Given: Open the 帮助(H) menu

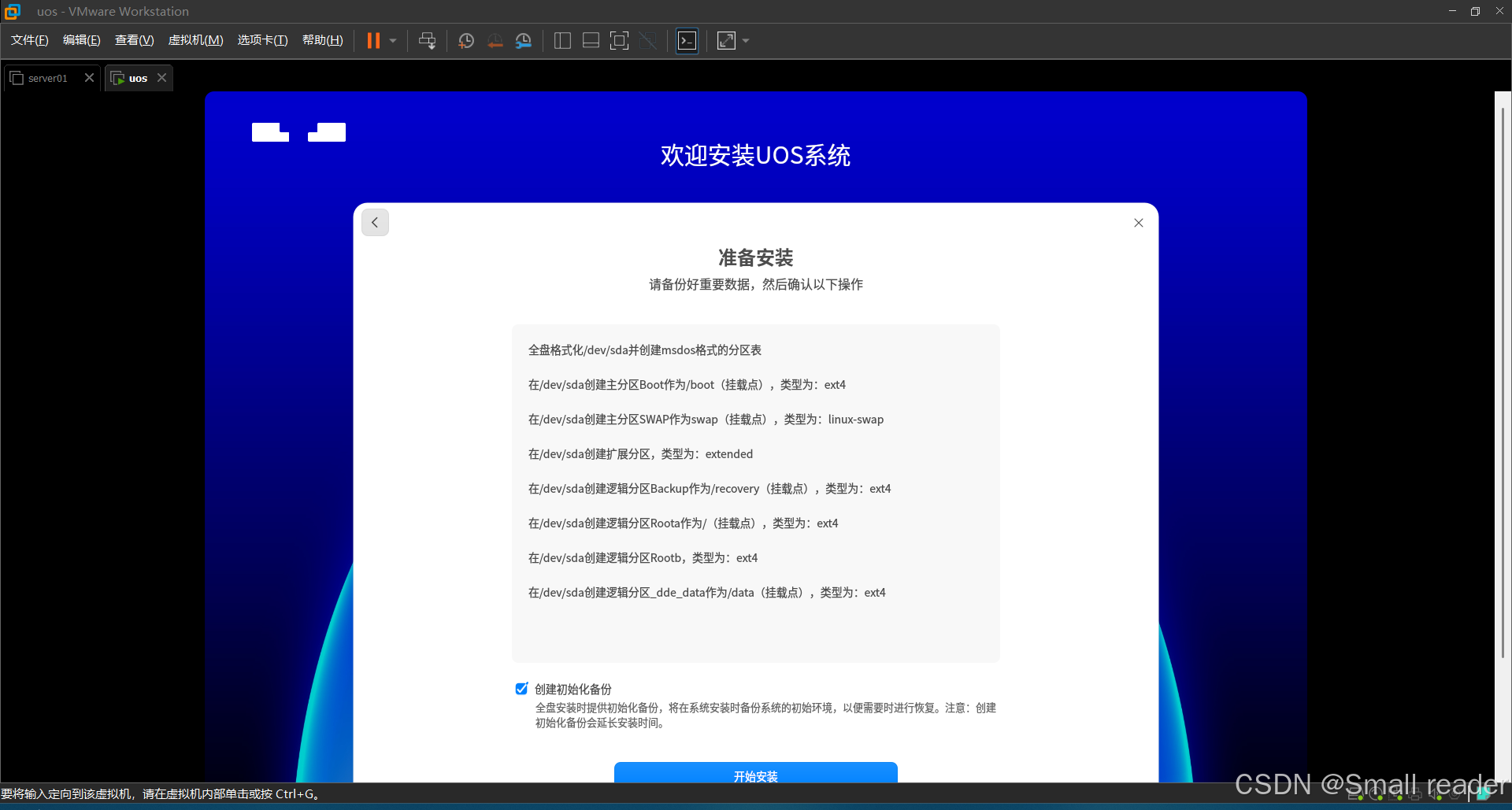Looking at the screenshot, I should [x=323, y=40].
